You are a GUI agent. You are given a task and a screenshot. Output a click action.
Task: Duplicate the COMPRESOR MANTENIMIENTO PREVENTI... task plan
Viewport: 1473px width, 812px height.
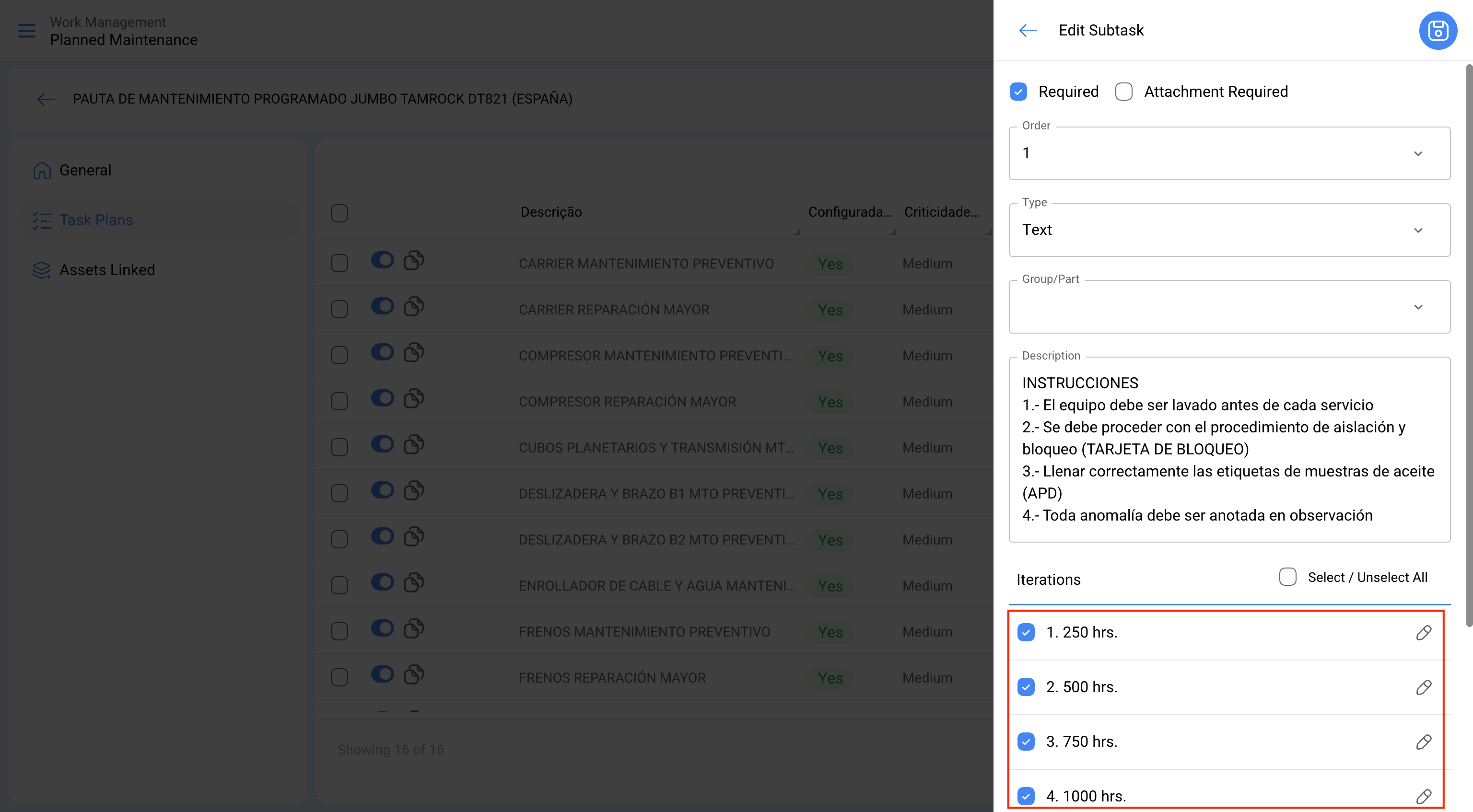point(413,352)
